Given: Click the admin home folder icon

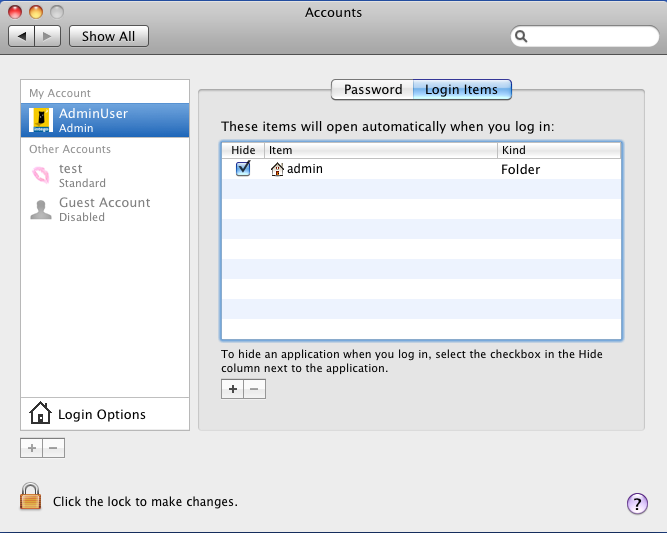Looking at the screenshot, I should [x=277, y=170].
